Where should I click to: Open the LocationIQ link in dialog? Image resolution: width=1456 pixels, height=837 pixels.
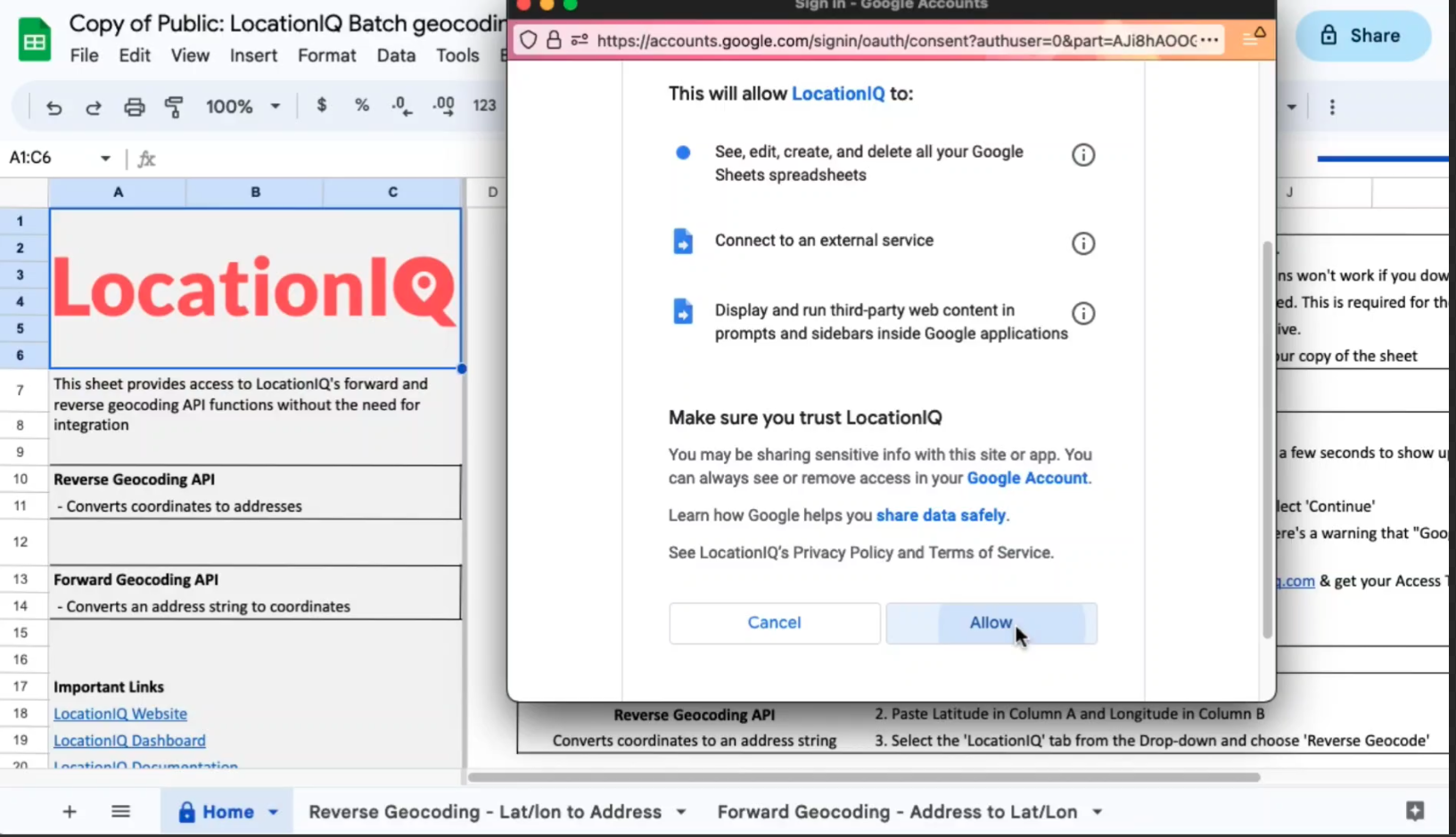838,94
